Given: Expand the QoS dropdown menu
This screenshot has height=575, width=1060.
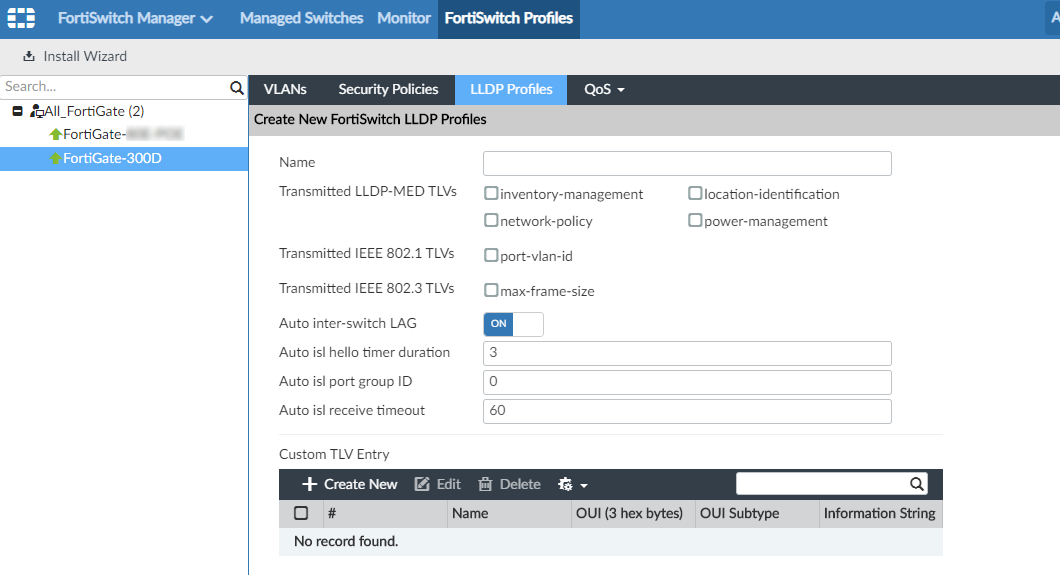Looking at the screenshot, I should [x=604, y=90].
